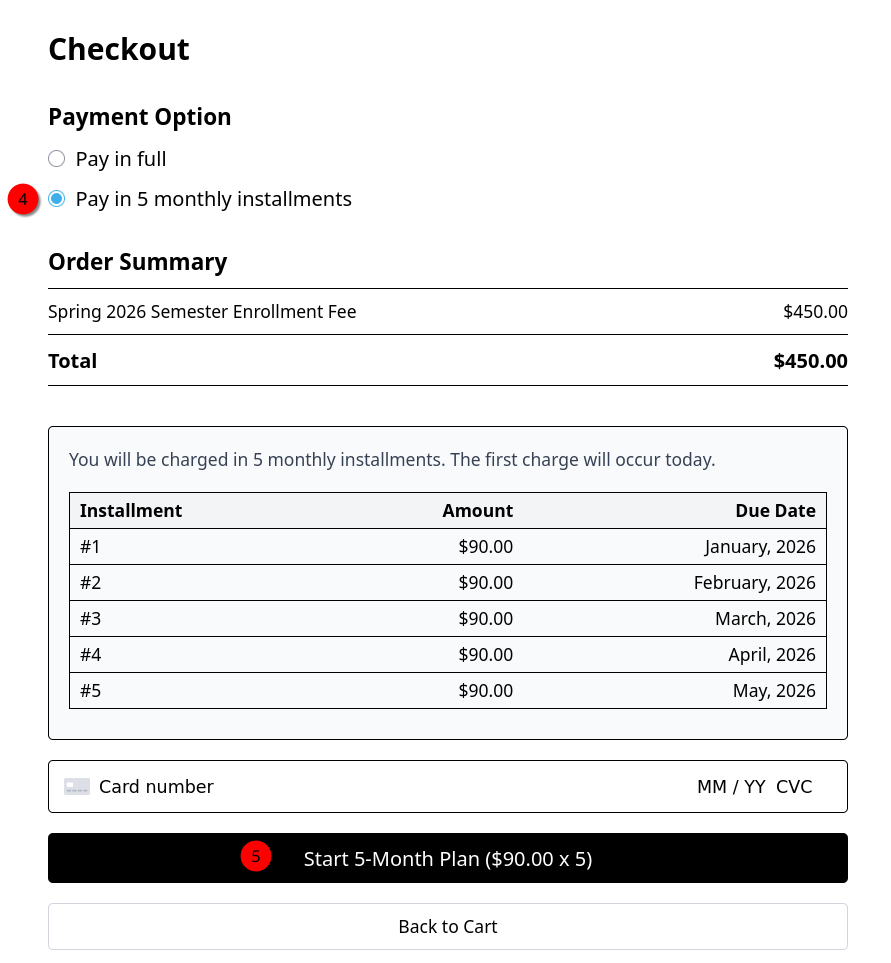Start the 5-Month Plan payment button
This screenshot has width=891, height=963.
[x=448, y=858]
